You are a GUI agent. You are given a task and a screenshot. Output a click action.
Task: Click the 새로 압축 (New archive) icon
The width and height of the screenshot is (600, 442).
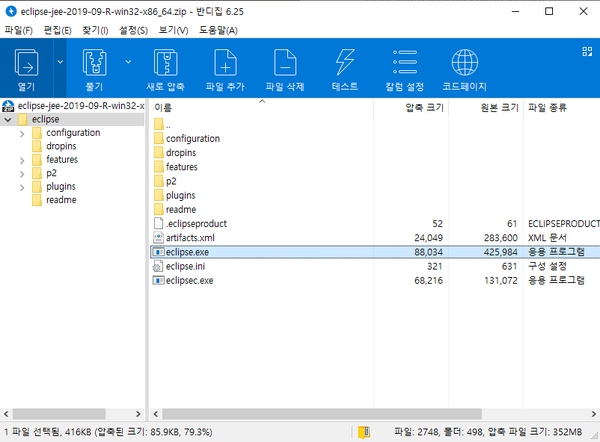coord(165,63)
